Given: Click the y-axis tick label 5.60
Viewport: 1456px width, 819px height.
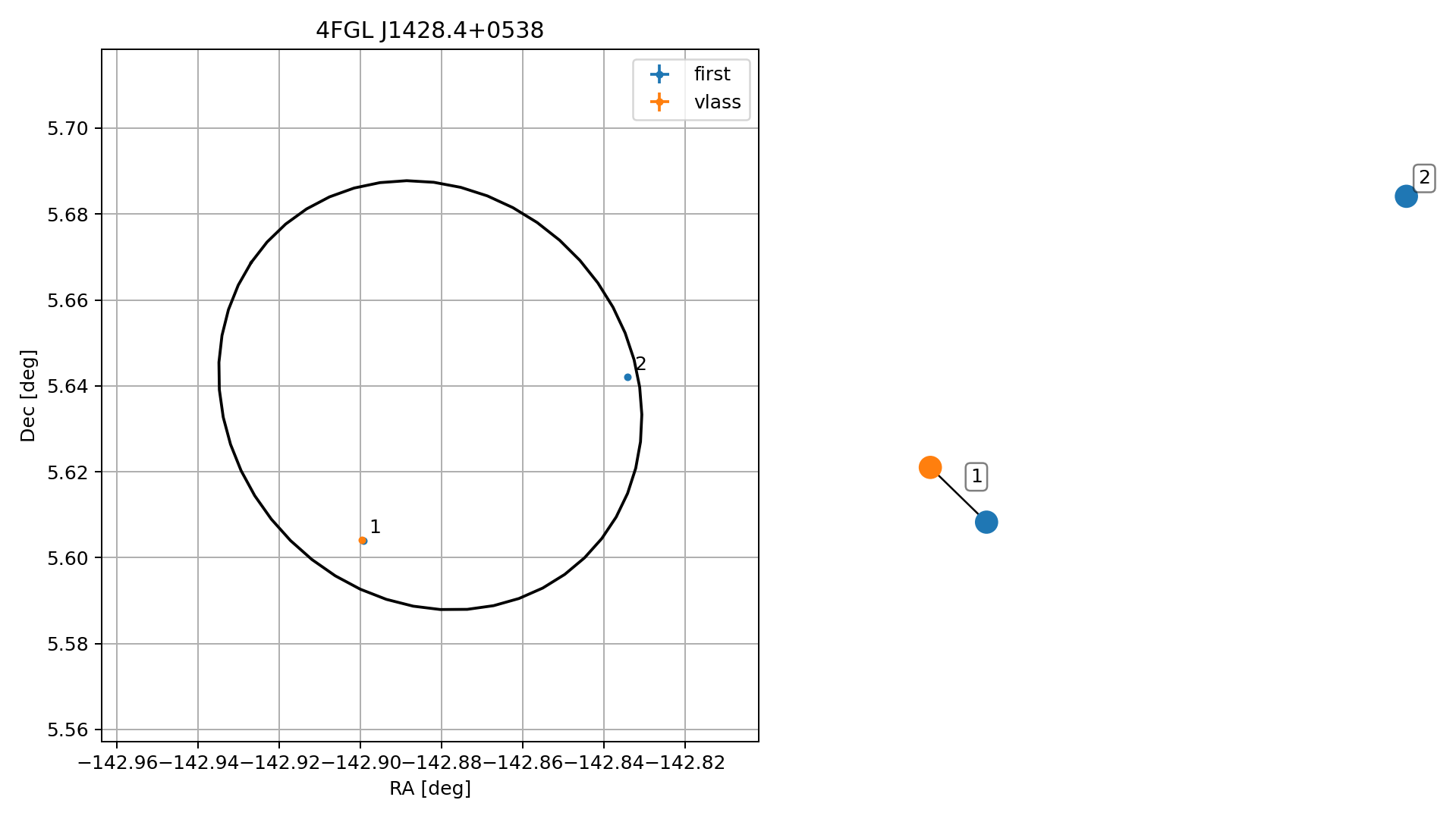Looking at the screenshot, I should (68, 558).
